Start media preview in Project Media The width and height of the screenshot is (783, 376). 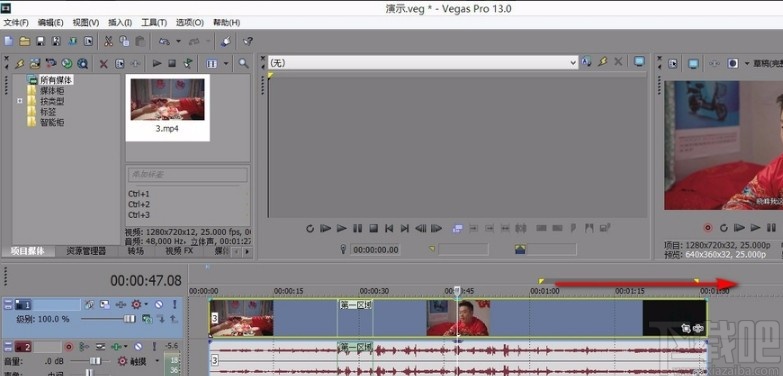coord(157,63)
